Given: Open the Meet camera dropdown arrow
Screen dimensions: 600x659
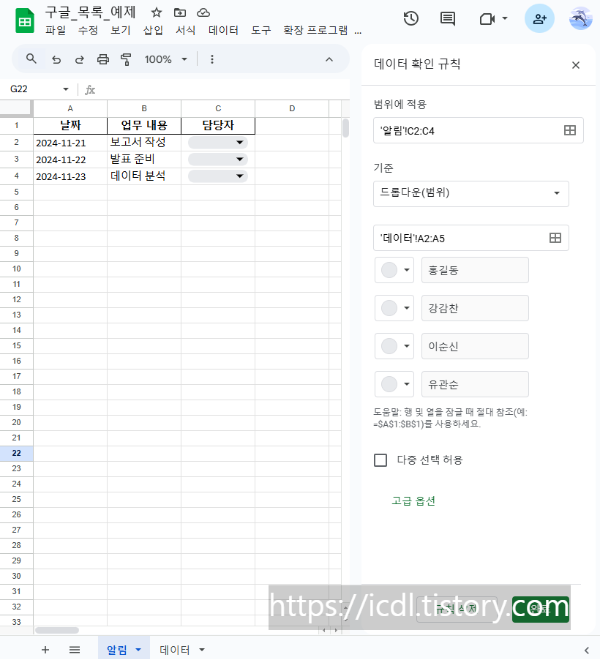Looking at the screenshot, I should coord(505,18).
